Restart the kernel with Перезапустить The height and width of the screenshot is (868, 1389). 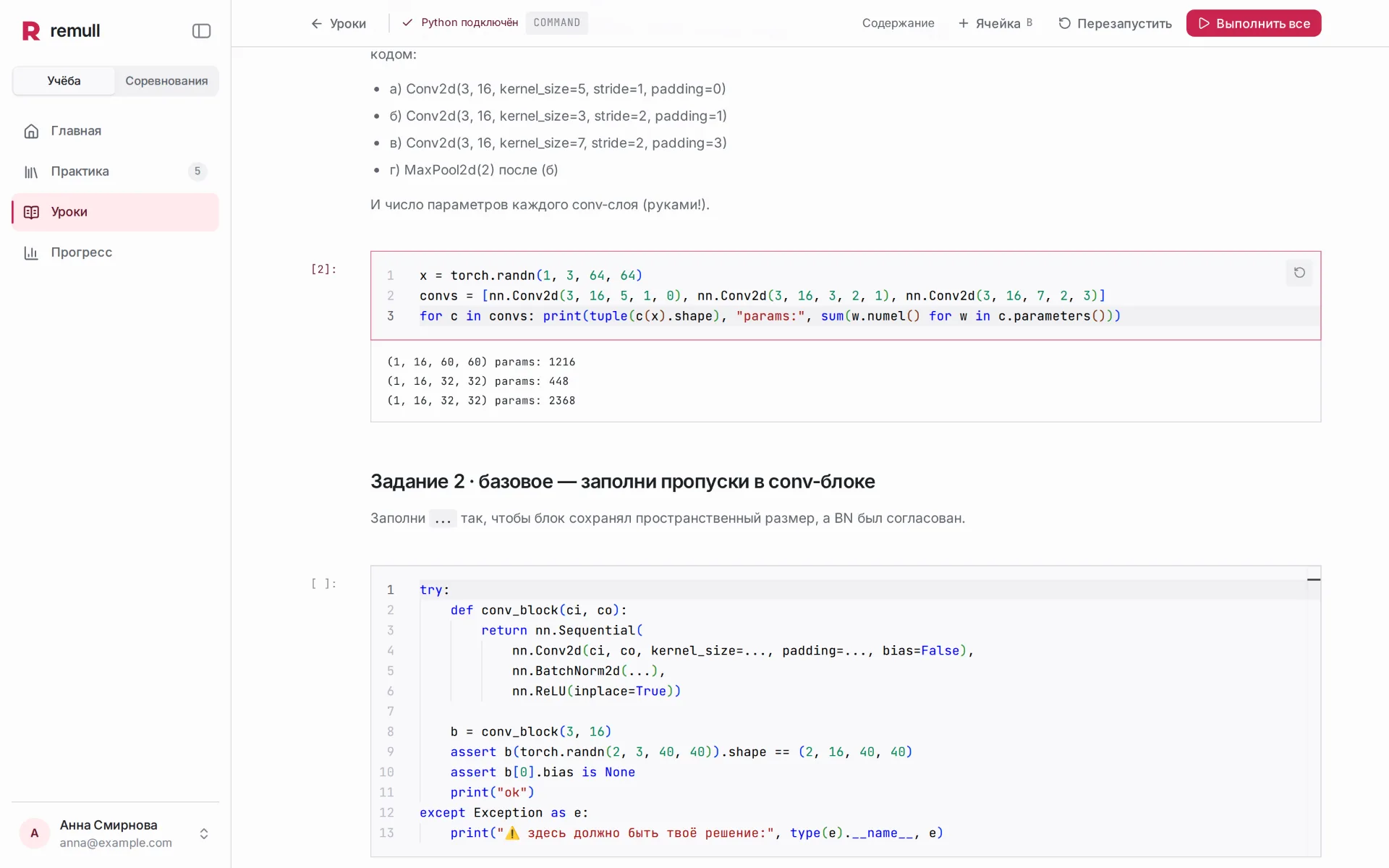[x=1115, y=23]
